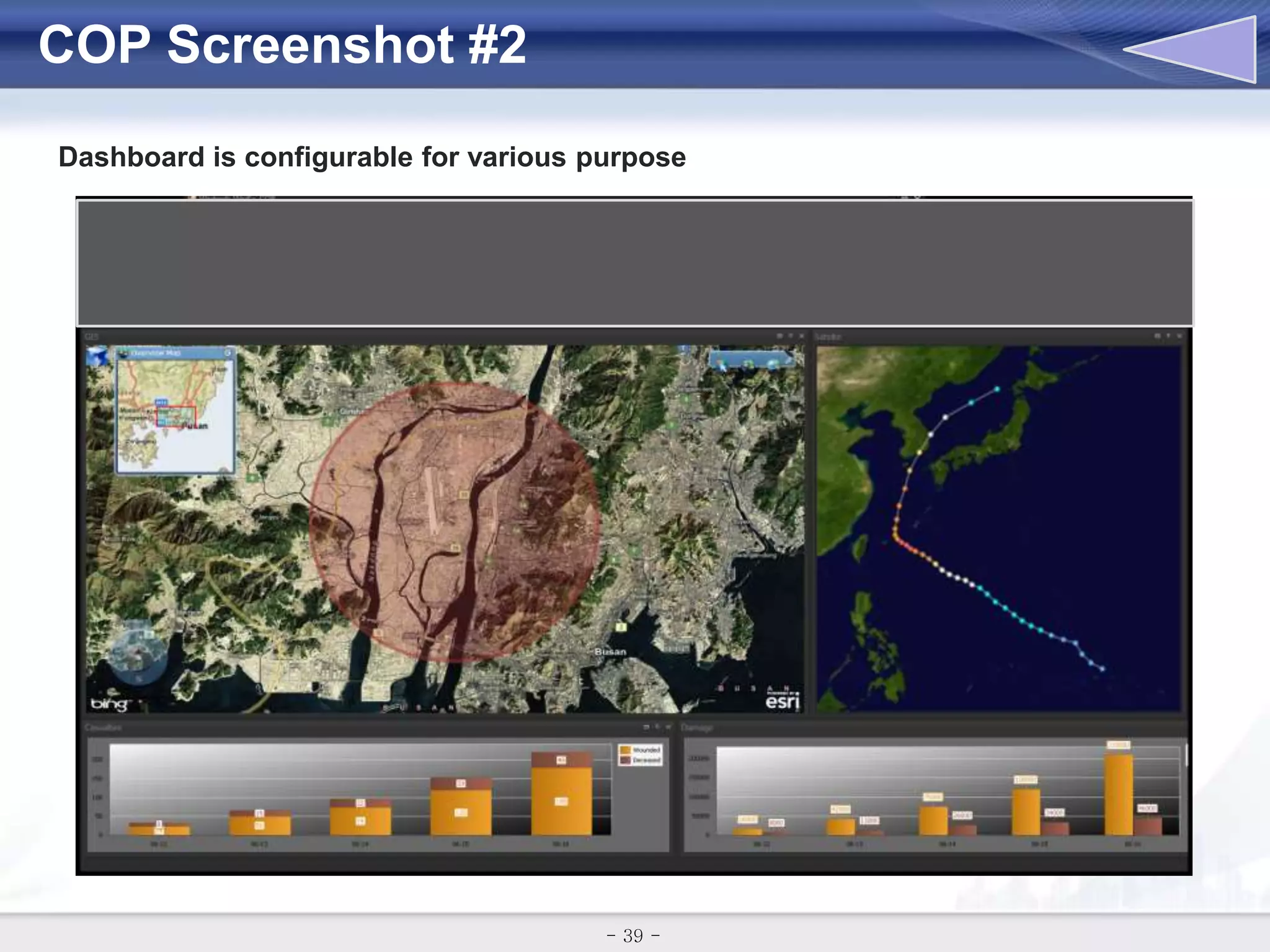Select the GIS panel title tab
This screenshot has height=952, width=1270.
(92, 337)
